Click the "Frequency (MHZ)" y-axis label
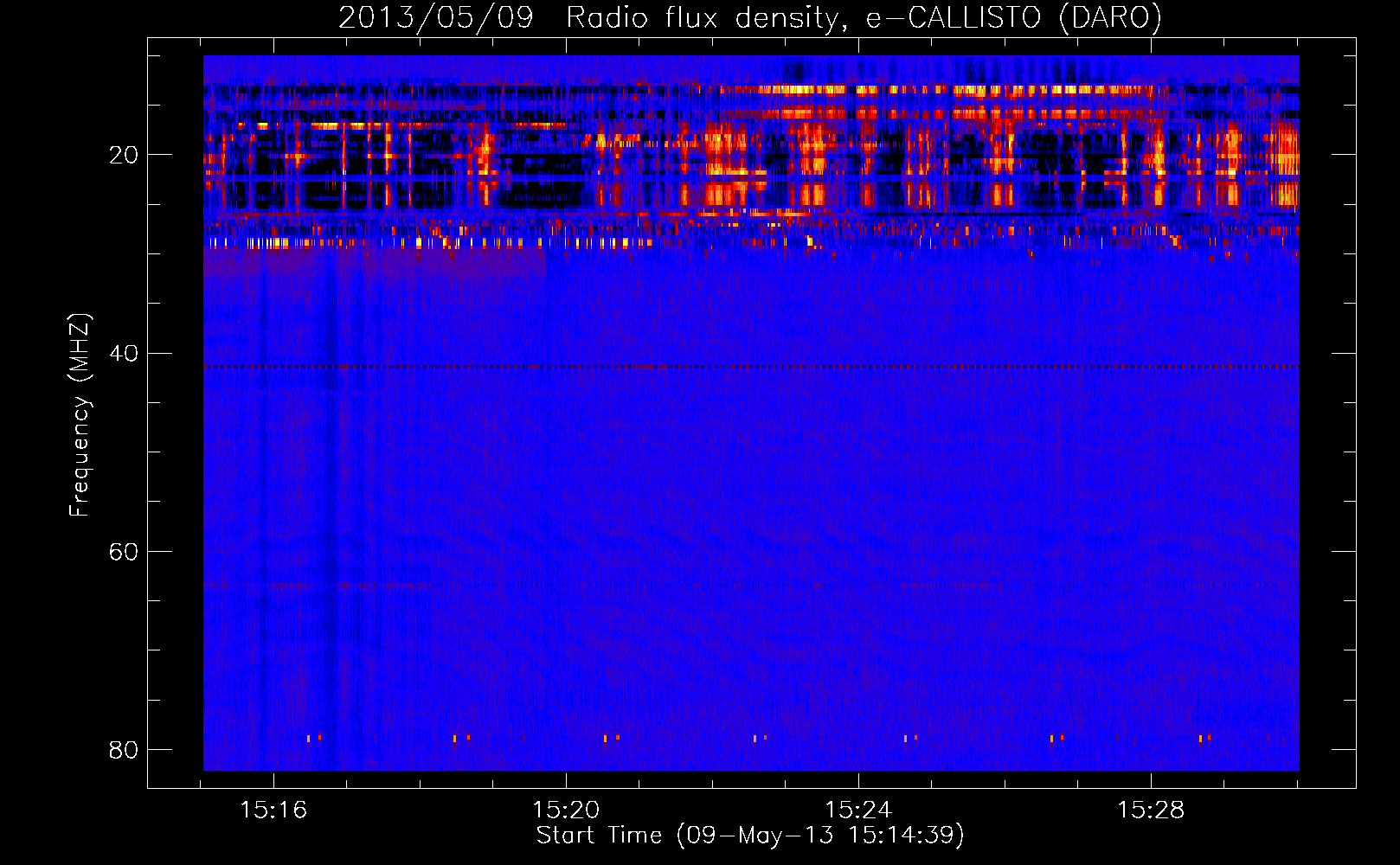 [79, 415]
